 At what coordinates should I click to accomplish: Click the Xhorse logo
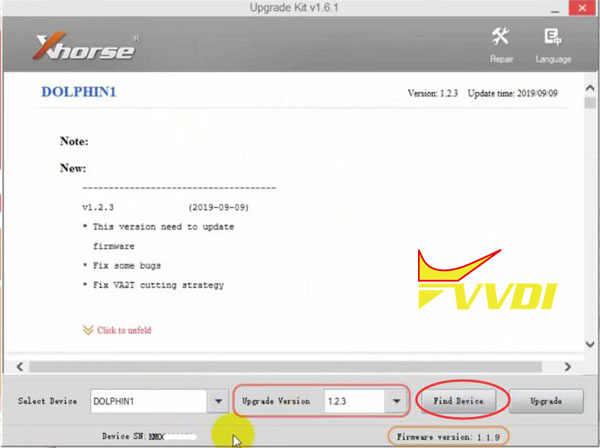pyautogui.click(x=86, y=47)
